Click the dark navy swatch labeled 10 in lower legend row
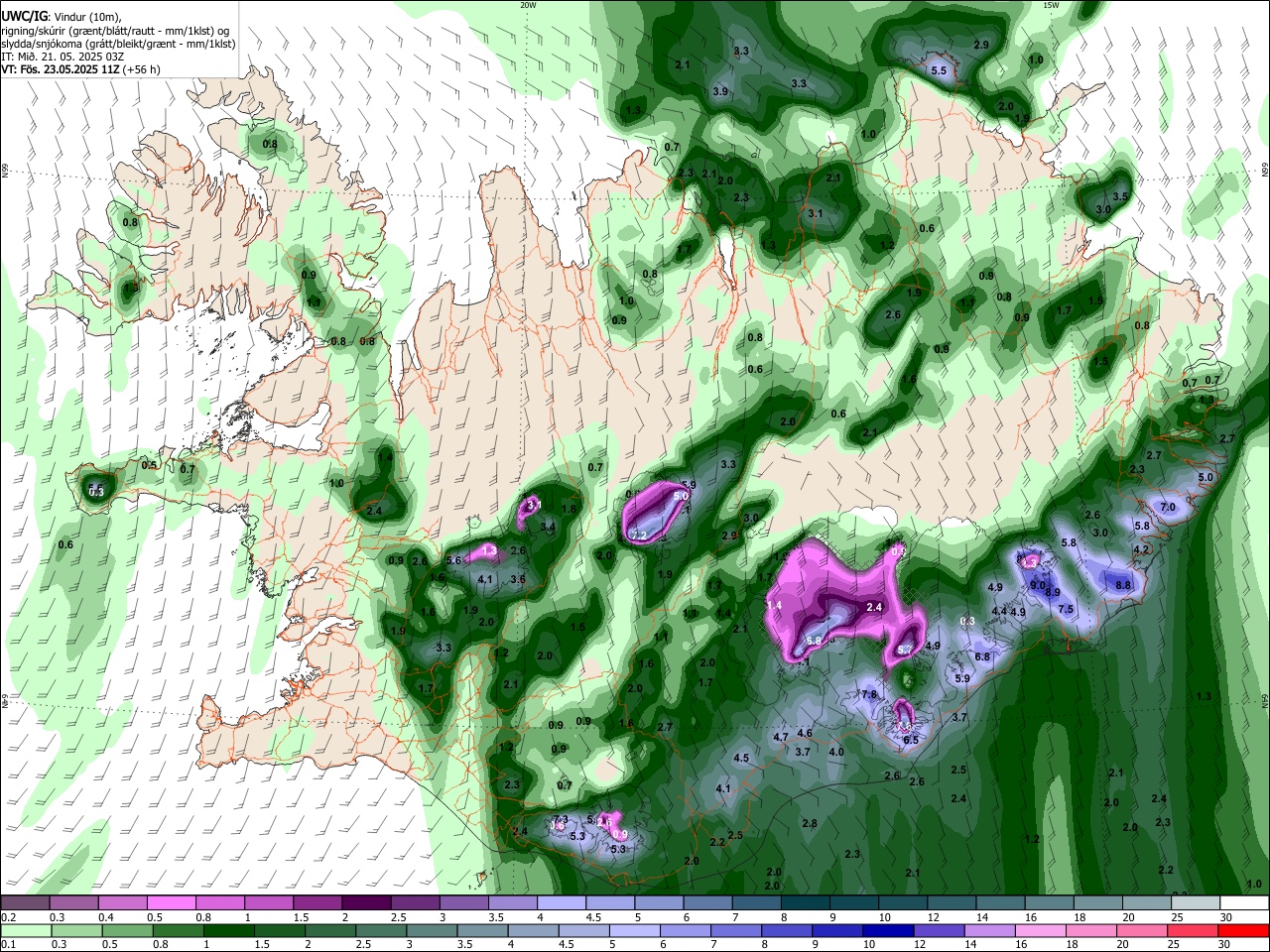Screen dimensions: 1270x952 886,930
